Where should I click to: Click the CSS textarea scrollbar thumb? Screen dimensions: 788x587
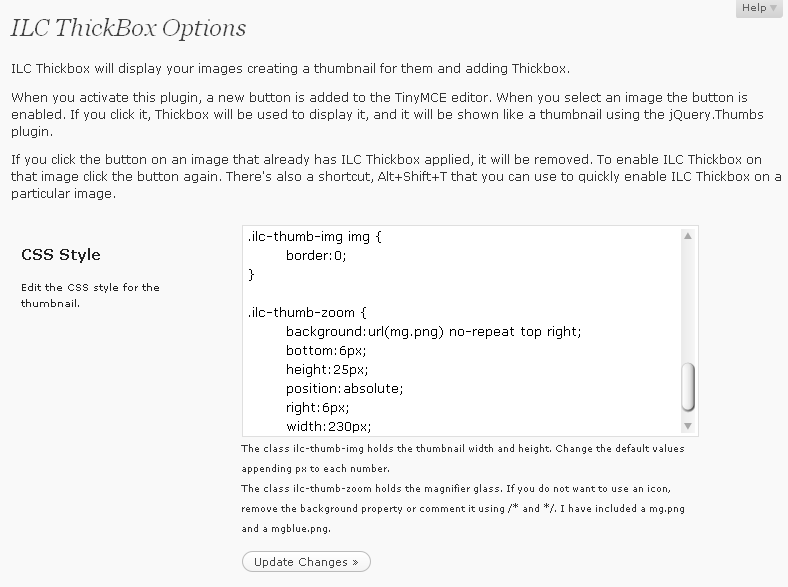point(688,387)
